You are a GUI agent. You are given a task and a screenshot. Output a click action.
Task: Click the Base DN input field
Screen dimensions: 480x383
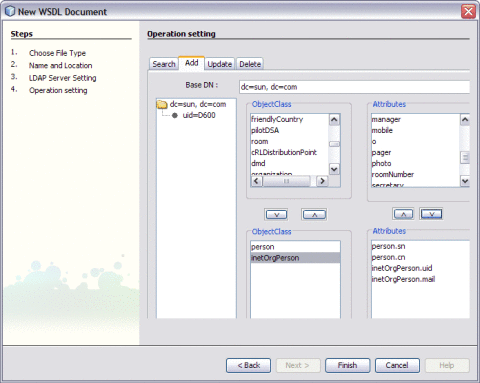tap(354, 87)
